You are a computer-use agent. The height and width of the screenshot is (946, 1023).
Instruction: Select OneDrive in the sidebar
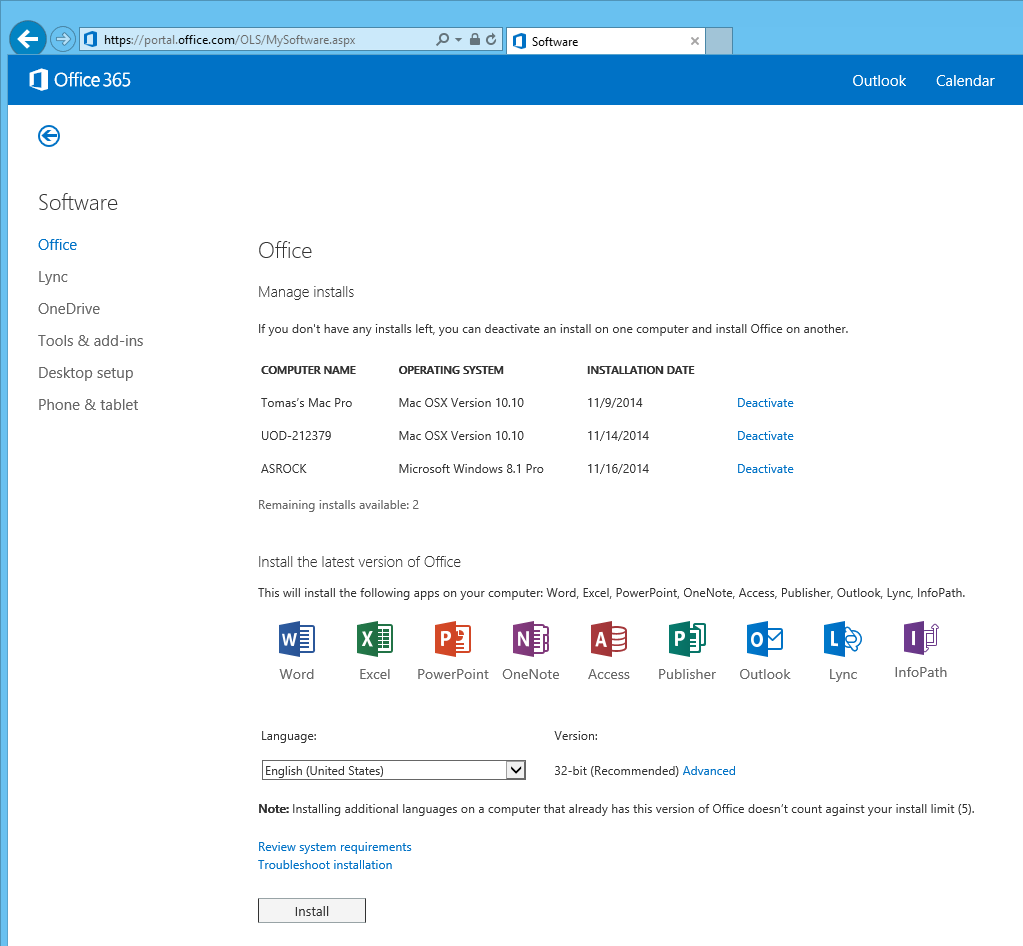click(x=69, y=309)
